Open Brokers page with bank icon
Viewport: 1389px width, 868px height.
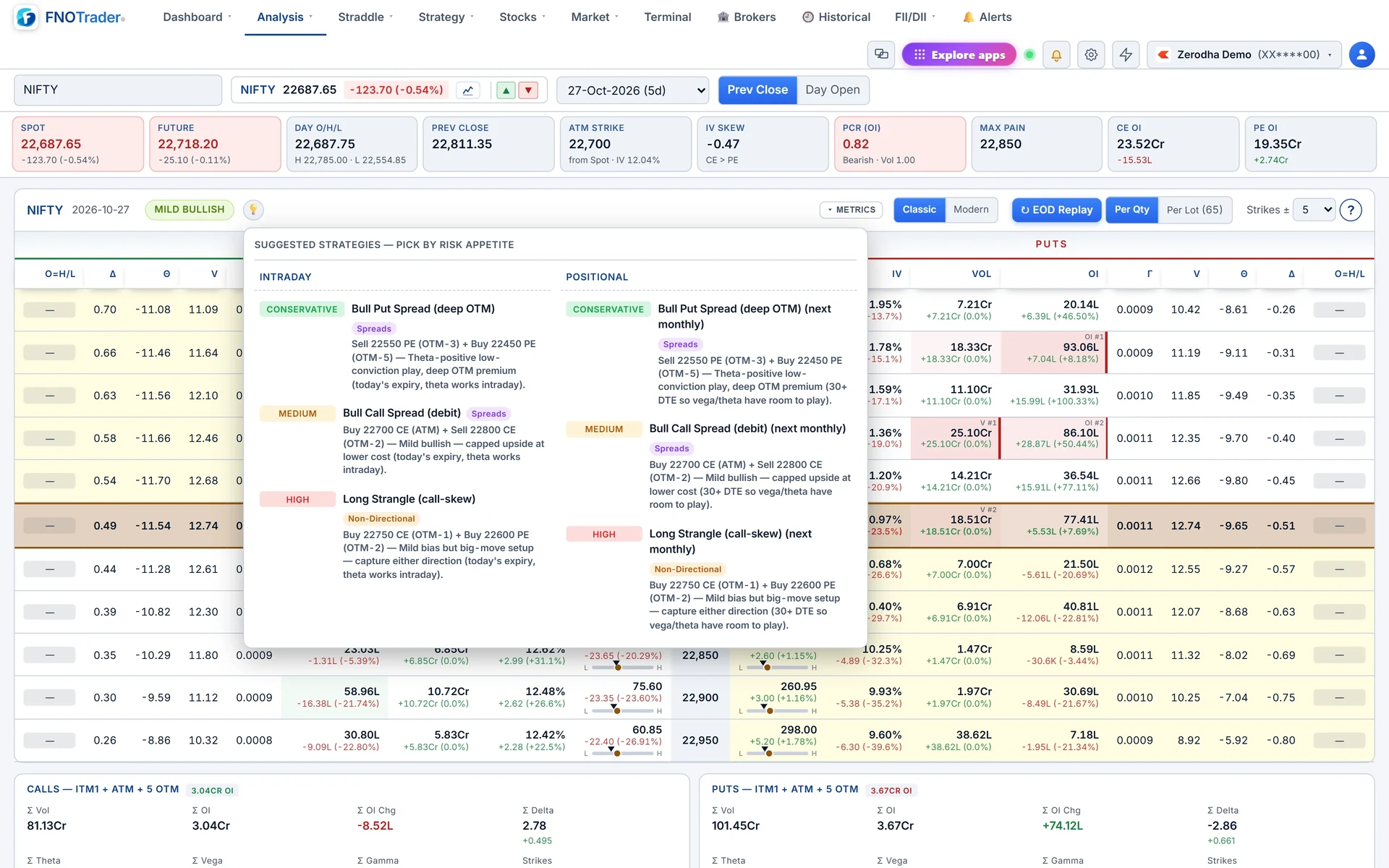tap(746, 17)
